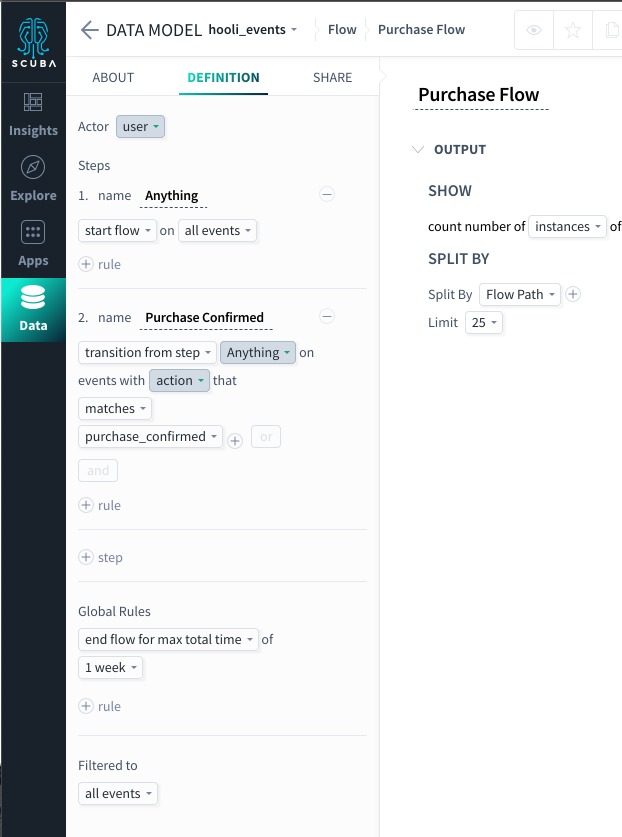Go back using the left arrow
Viewport: 622px width, 837px height.
point(90,30)
